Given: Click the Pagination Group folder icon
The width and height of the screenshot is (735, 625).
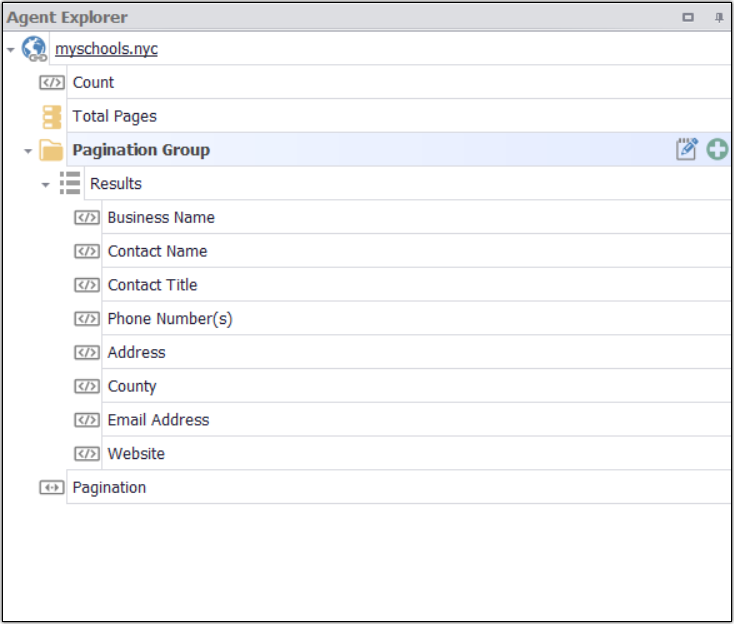Looking at the screenshot, I should pos(51,151).
